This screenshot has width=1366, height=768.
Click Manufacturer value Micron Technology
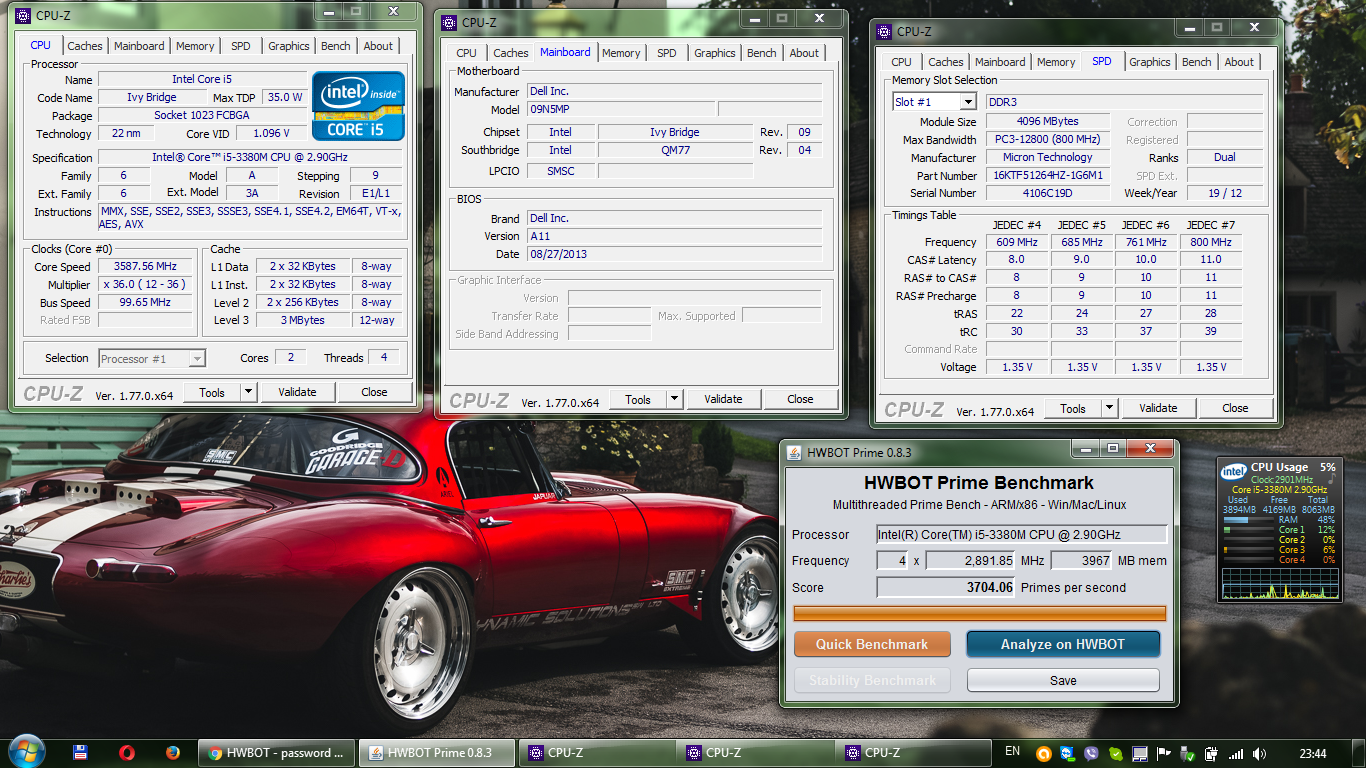pyautogui.click(x=1047, y=157)
